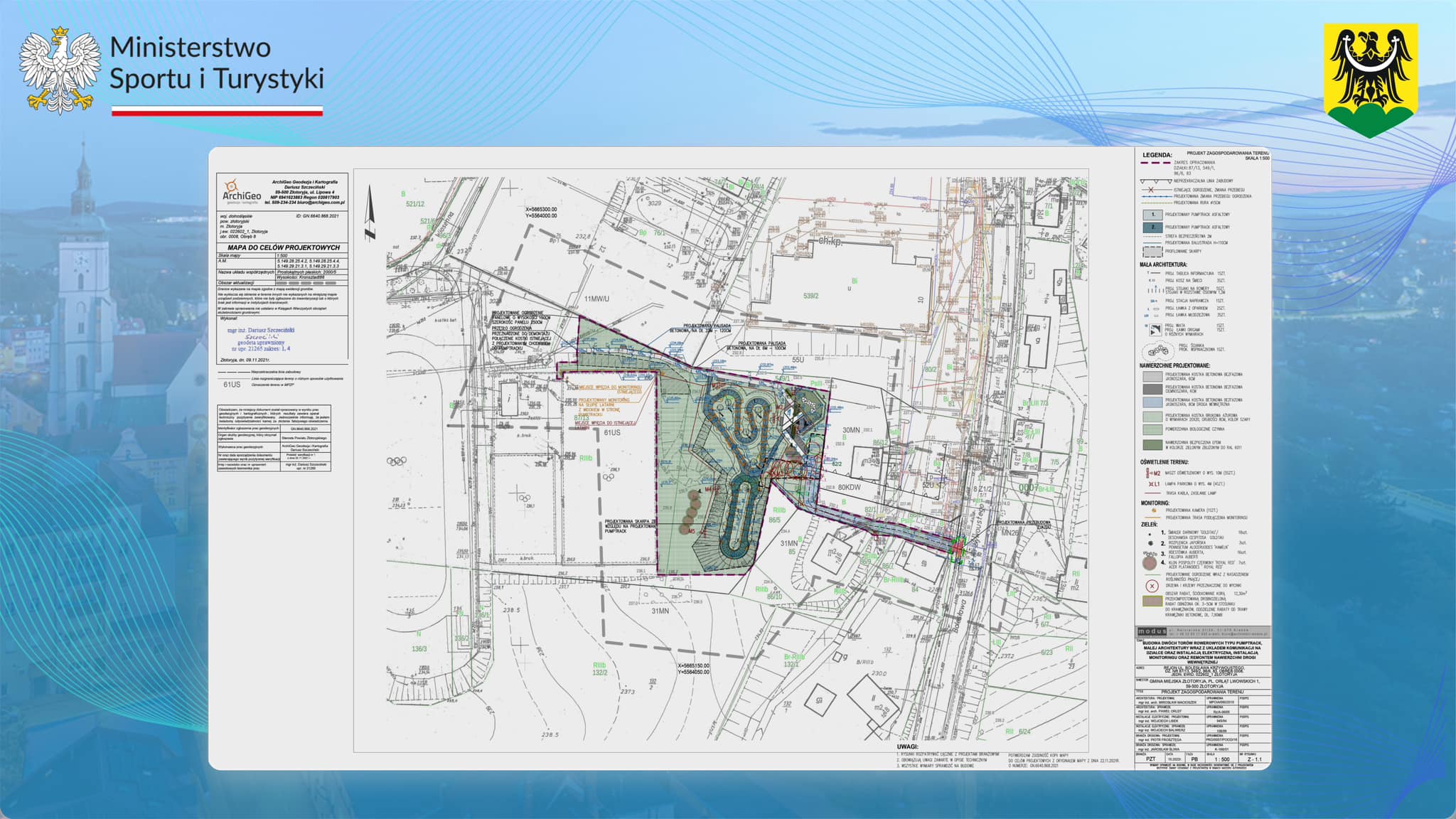This screenshot has height=819, width=1456.
Task: Click the L1 park lamp legend symbol
Action: coord(1152,483)
